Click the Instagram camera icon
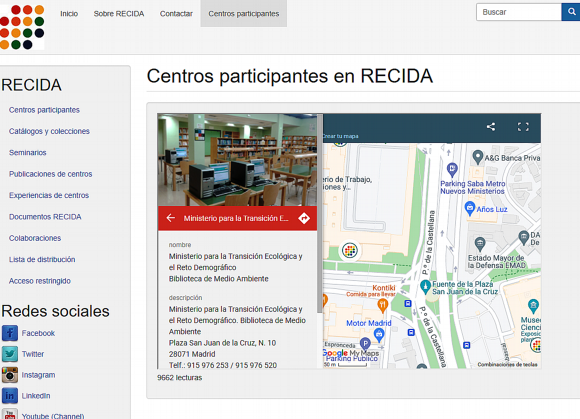The height and width of the screenshot is (419, 580). (10, 375)
